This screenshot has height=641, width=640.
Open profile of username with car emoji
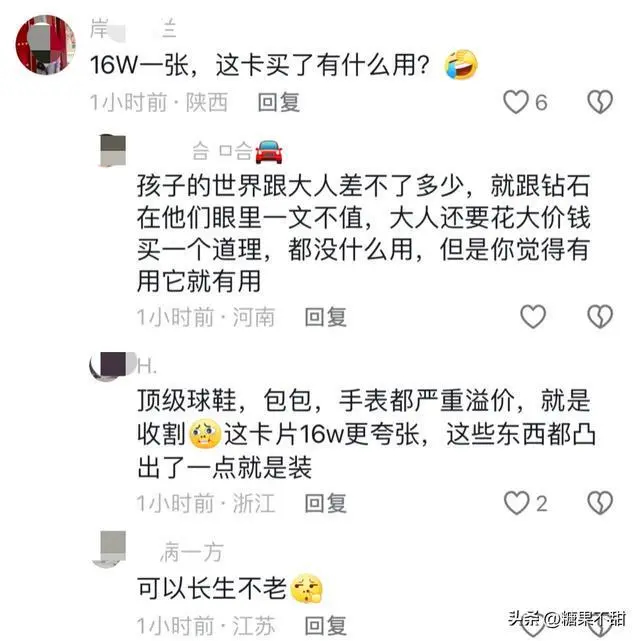point(237,151)
